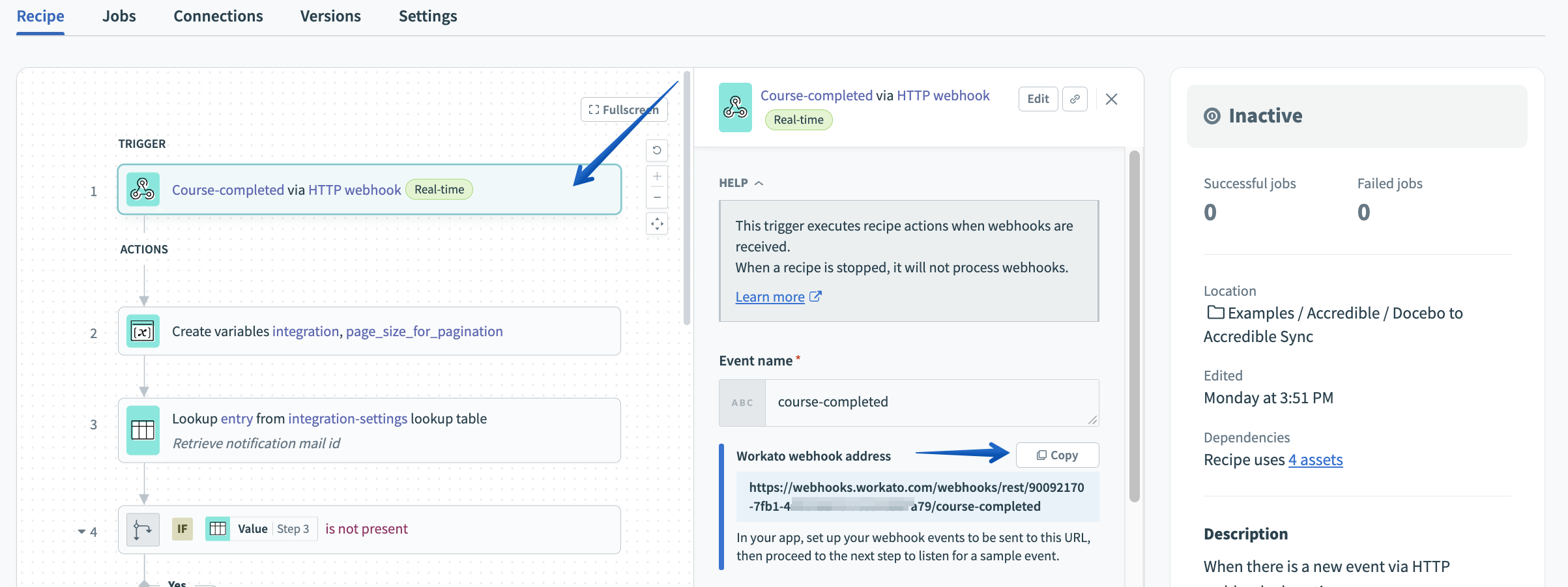The image size is (1568, 587).
Task: Click Course-completed link in trigger step
Action: pyautogui.click(x=228, y=190)
